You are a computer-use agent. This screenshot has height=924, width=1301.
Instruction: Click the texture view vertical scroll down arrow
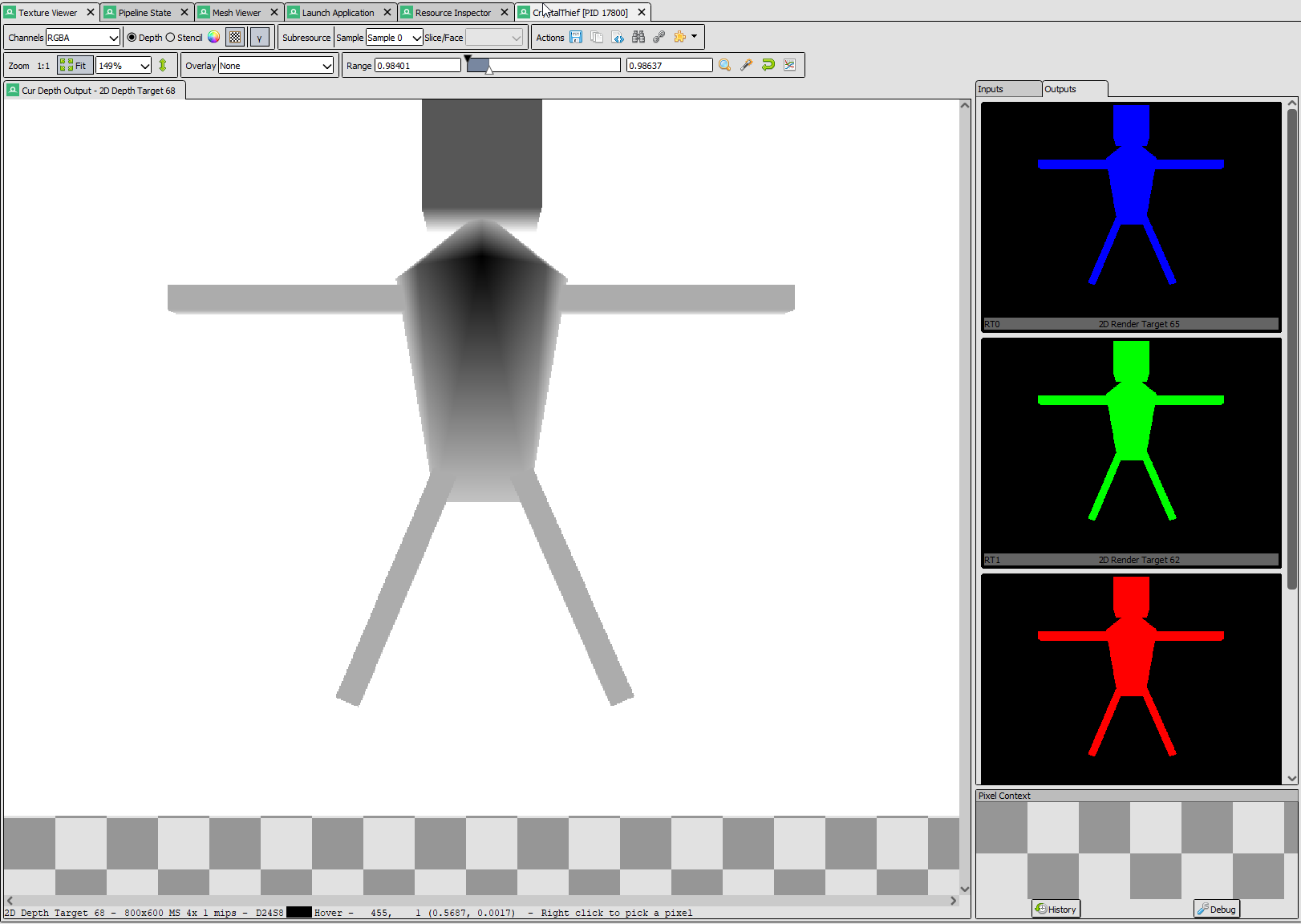[x=965, y=889]
